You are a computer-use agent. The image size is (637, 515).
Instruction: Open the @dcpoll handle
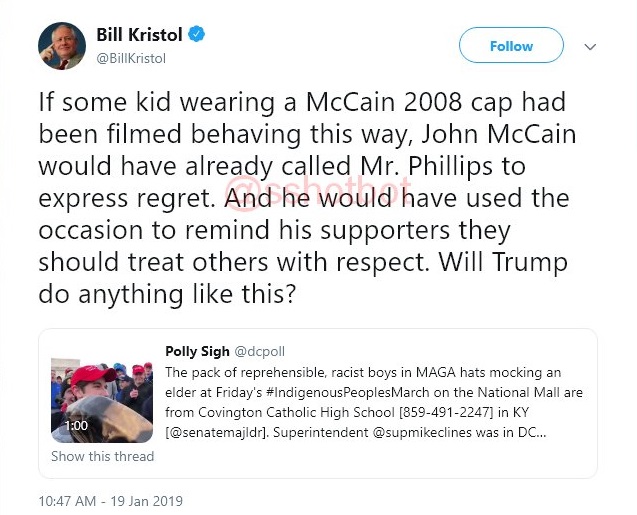pyautogui.click(x=260, y=351)
